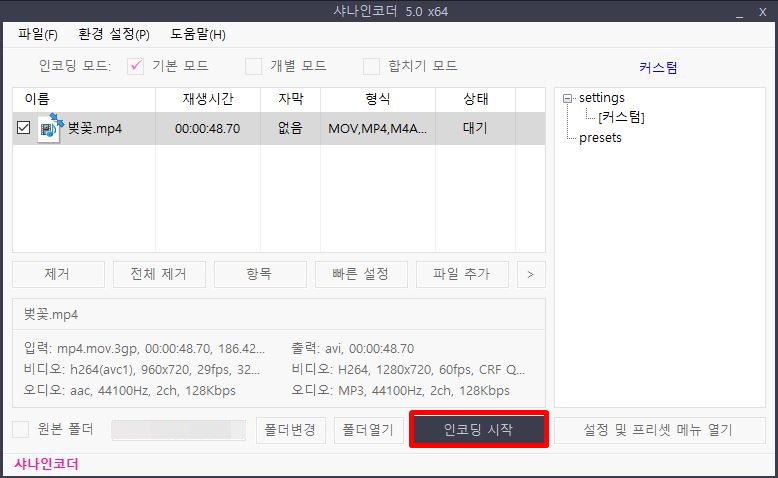Click the 폴더변경 button
This screenshot has width=778, height=478.
(291, 430)
